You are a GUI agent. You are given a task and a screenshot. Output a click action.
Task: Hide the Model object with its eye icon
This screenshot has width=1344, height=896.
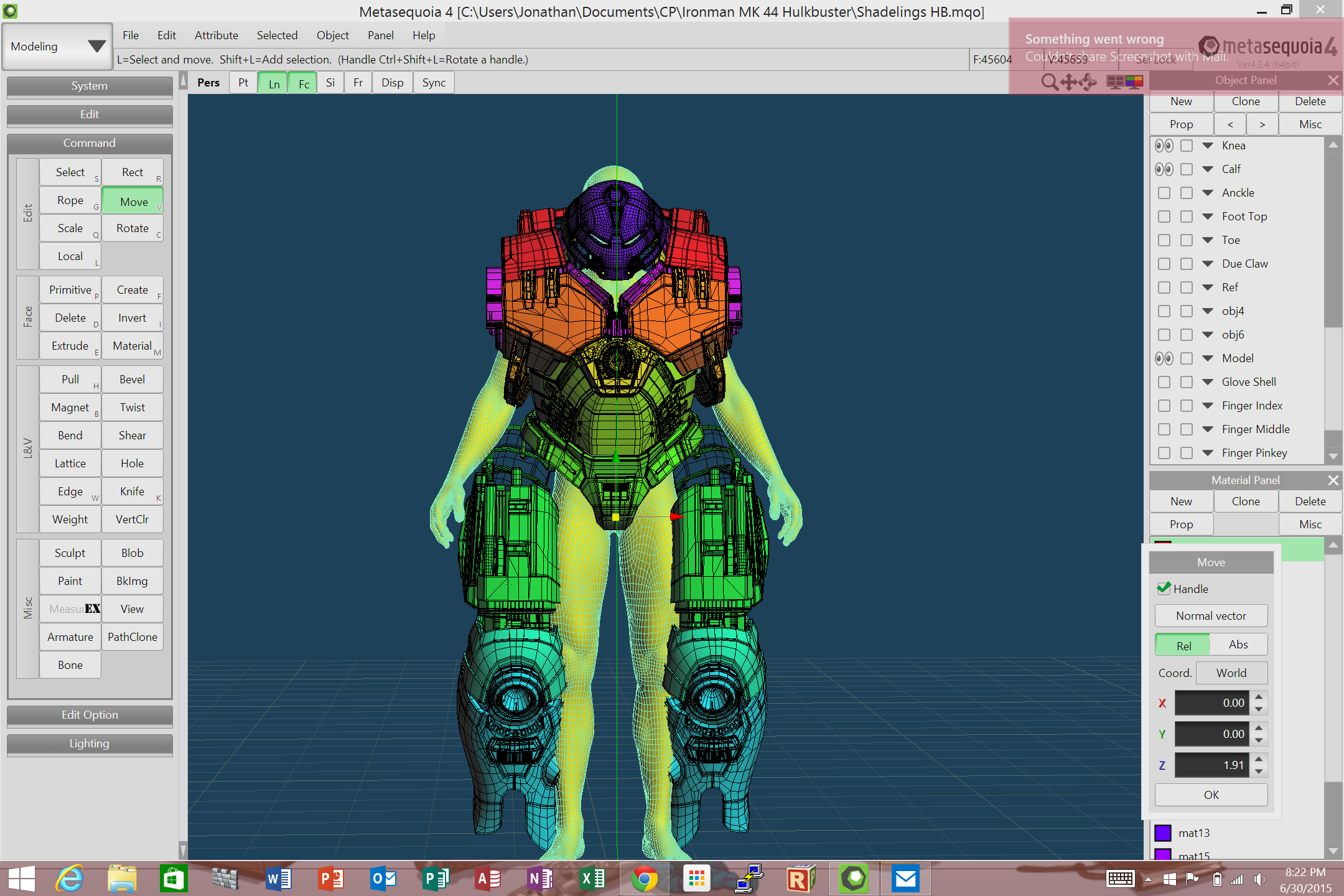1164,358
